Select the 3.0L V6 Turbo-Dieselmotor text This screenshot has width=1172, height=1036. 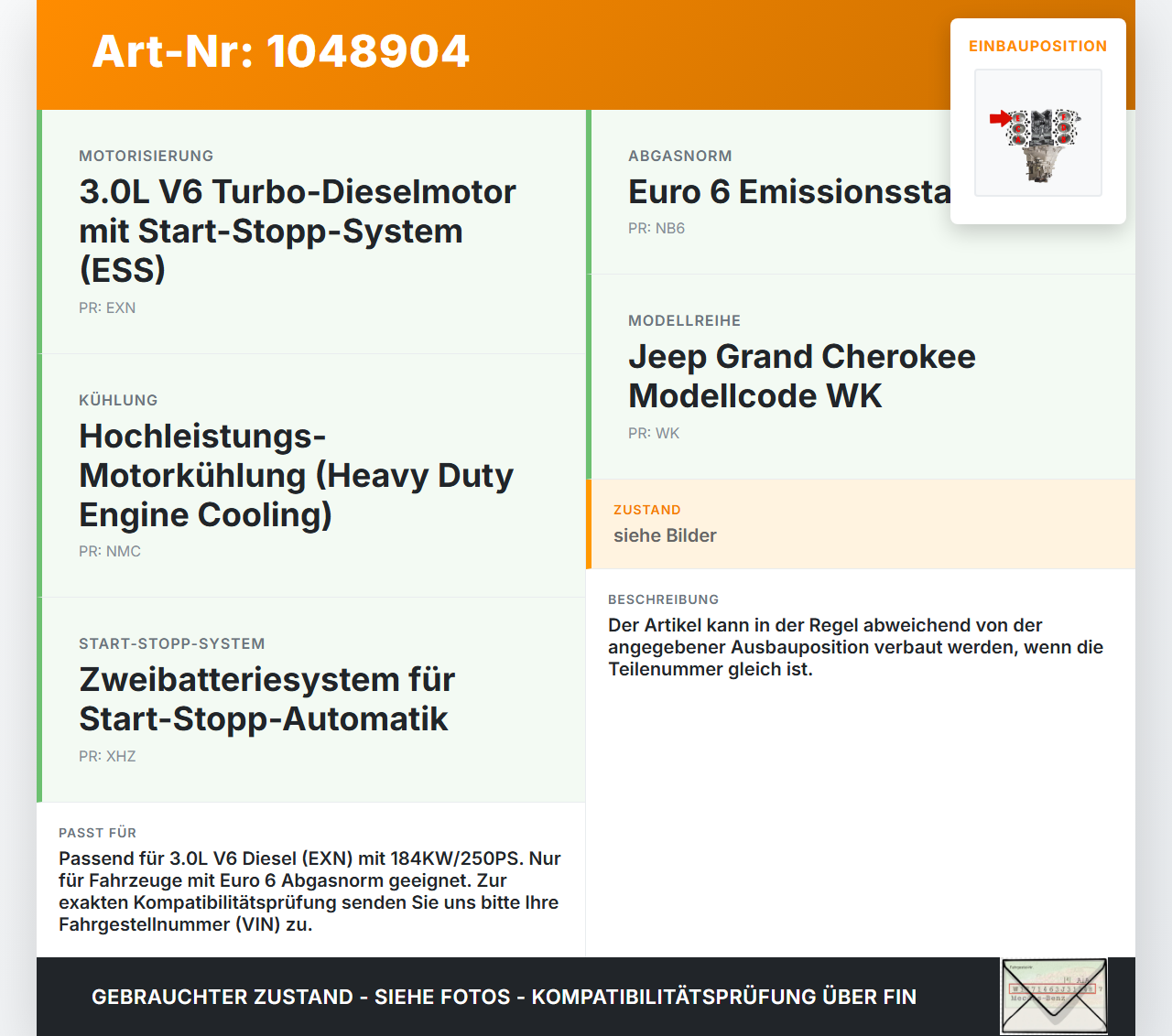tap(298, 231)
